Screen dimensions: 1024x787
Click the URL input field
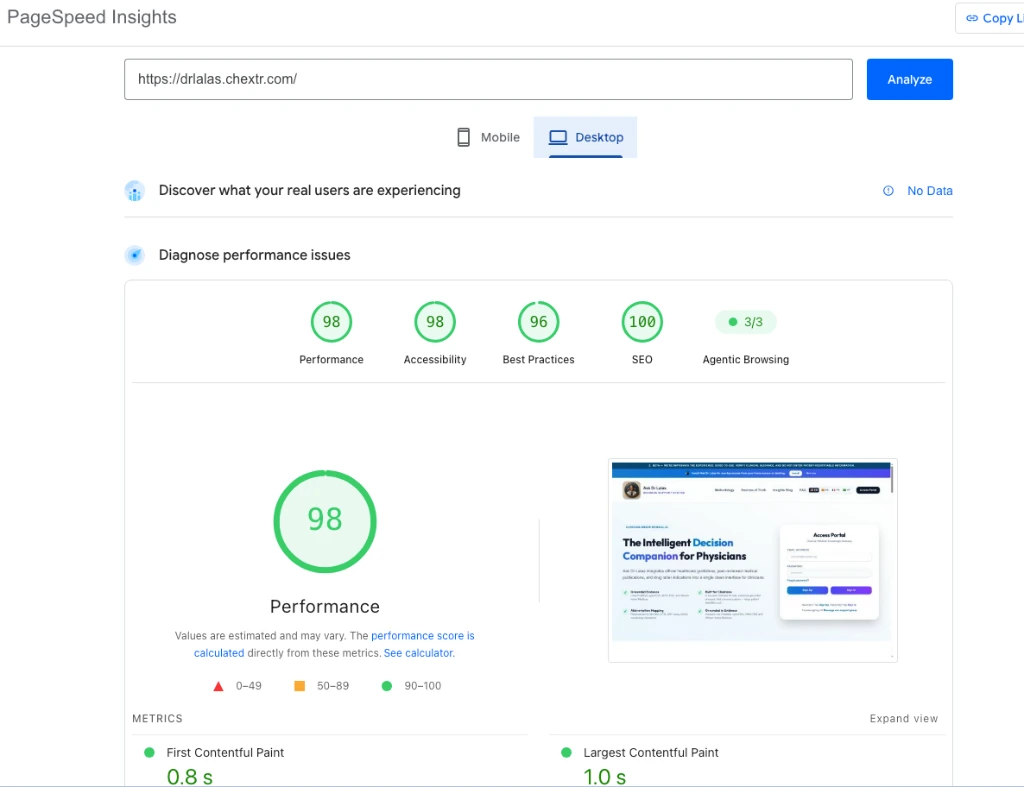click(488, 79)
